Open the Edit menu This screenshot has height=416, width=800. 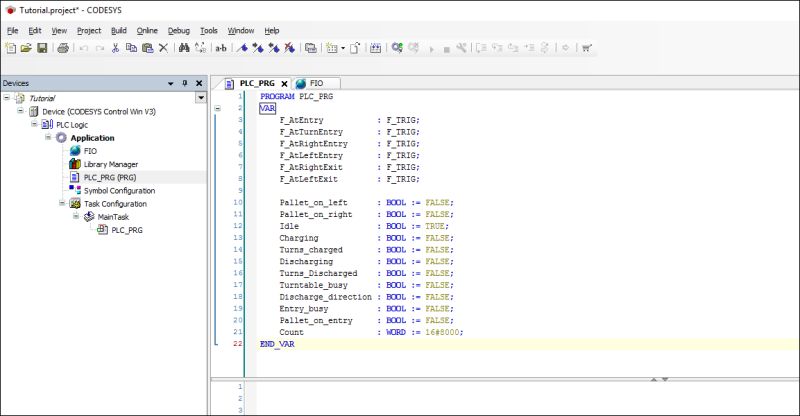click(x=35, y=31)
